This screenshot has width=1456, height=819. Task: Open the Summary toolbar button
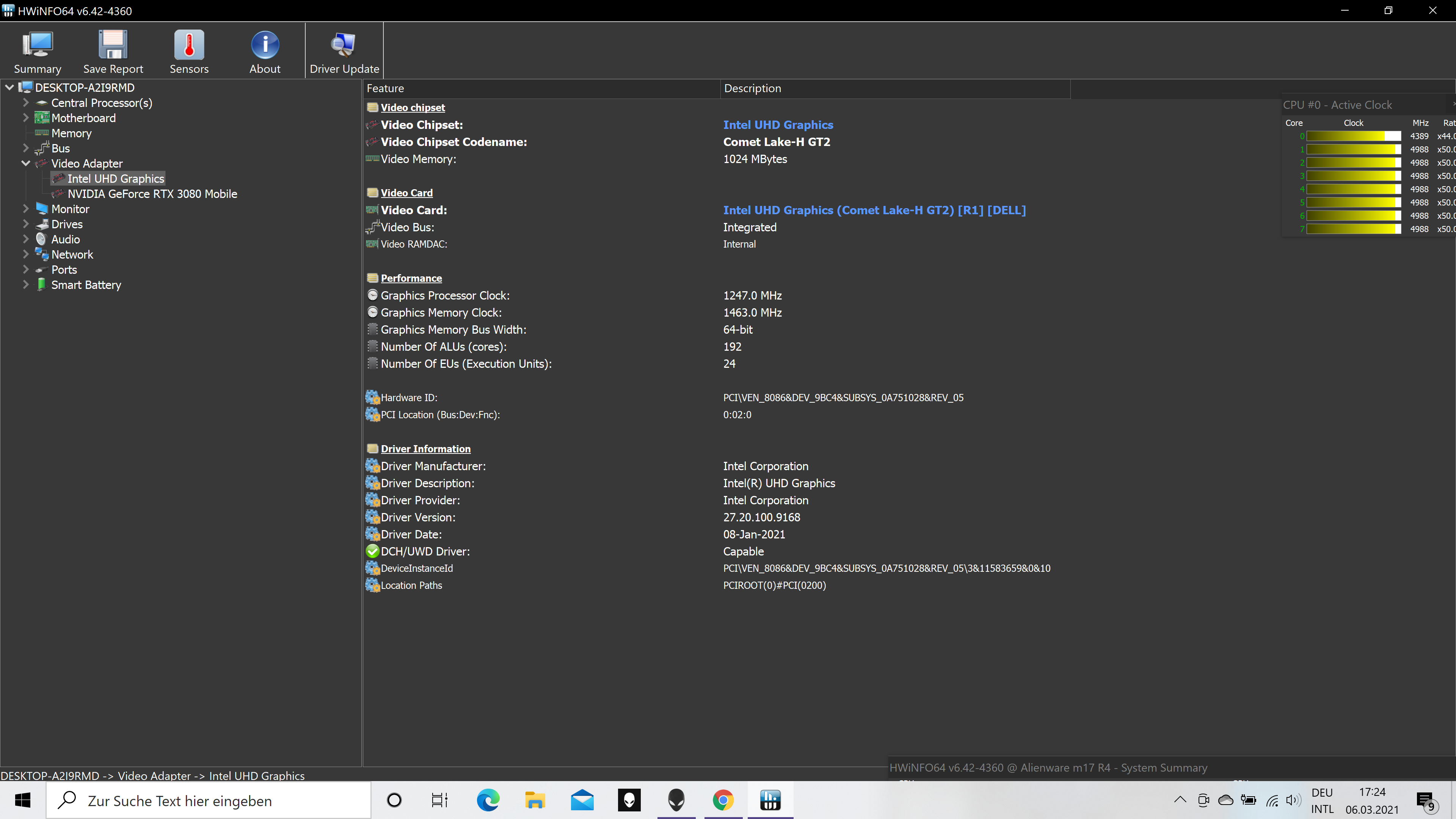37,52
